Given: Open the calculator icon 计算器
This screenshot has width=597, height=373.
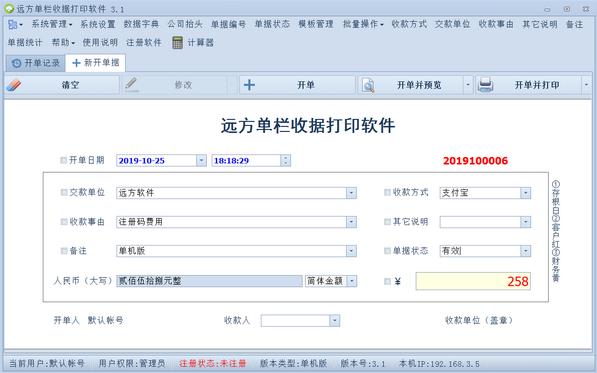Looking at the screenshot, I should pyautogui.click(x=177, y=42).
